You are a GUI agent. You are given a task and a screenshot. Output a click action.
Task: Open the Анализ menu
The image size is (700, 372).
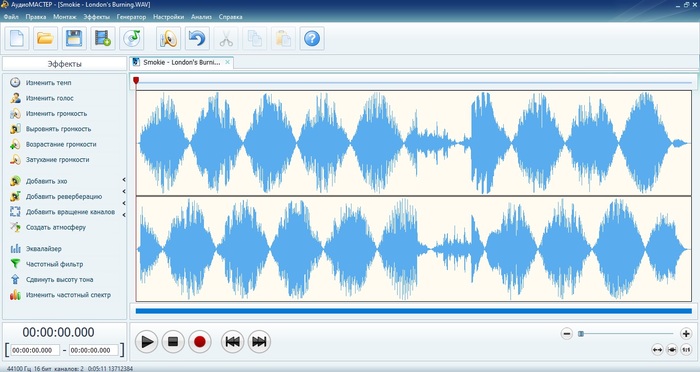(201, 17)
